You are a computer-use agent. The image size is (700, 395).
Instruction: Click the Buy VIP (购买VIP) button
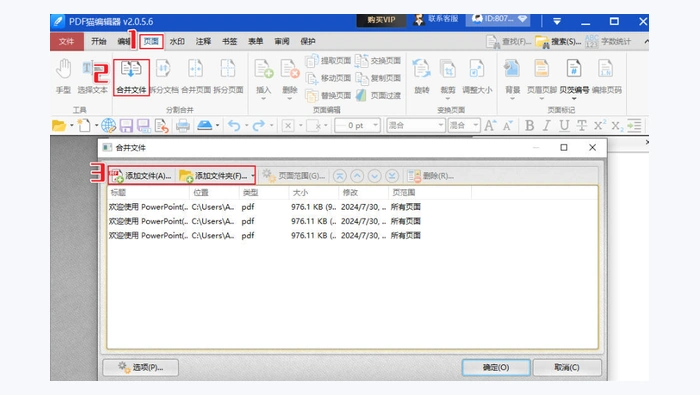point(381,20)
